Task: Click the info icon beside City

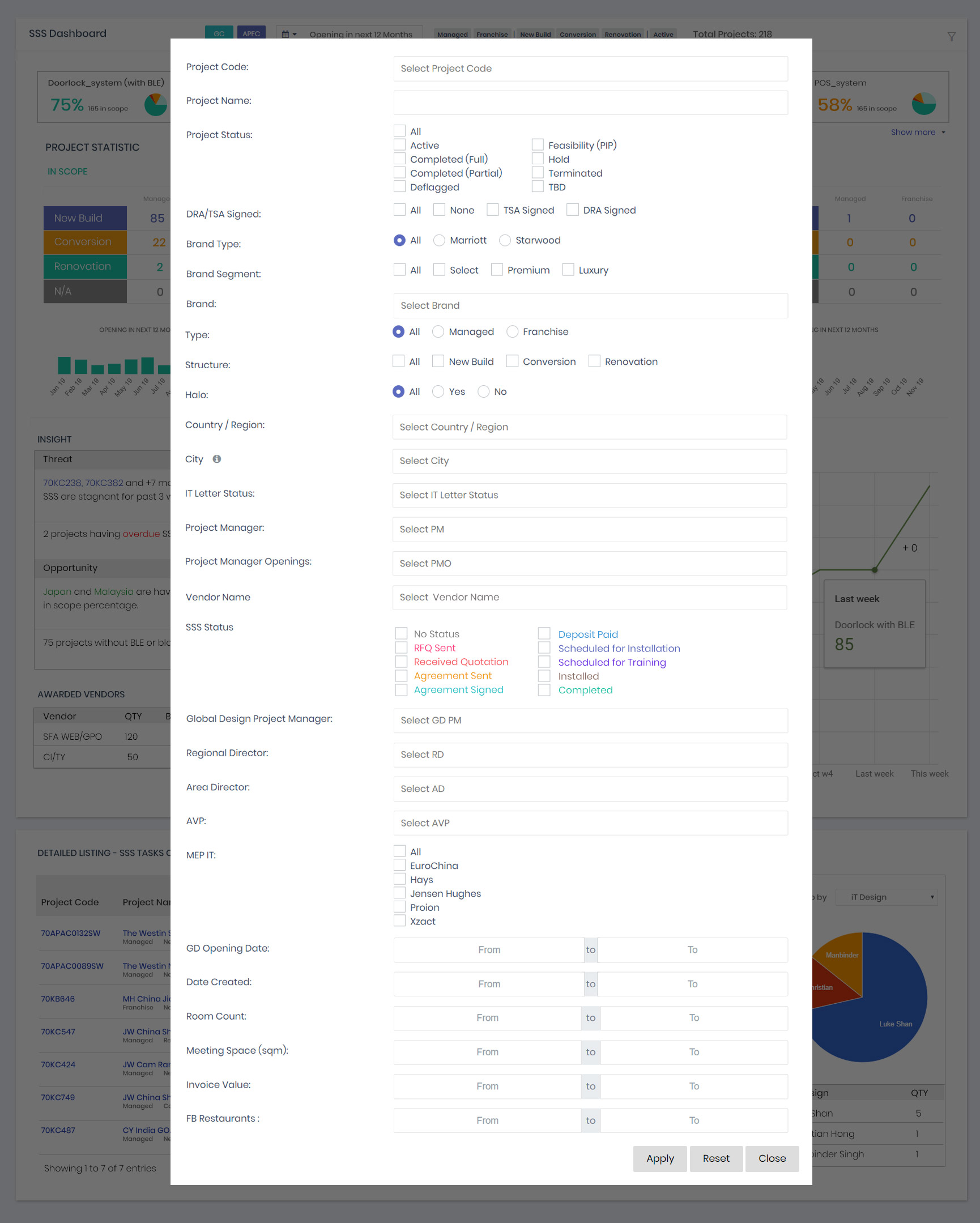Action: (x=216, y=459)
